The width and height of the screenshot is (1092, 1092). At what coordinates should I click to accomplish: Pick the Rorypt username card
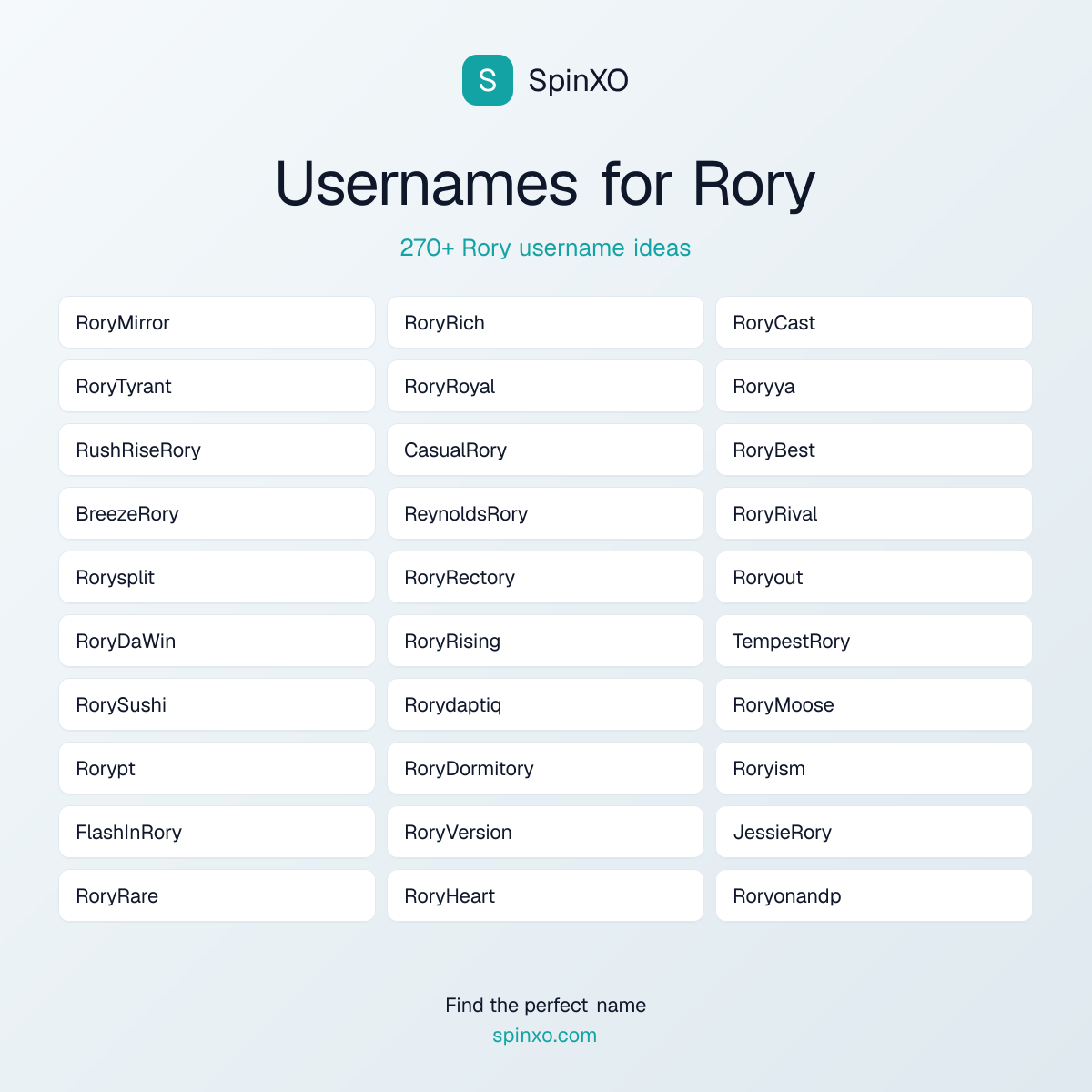click(x=217, y=768)
